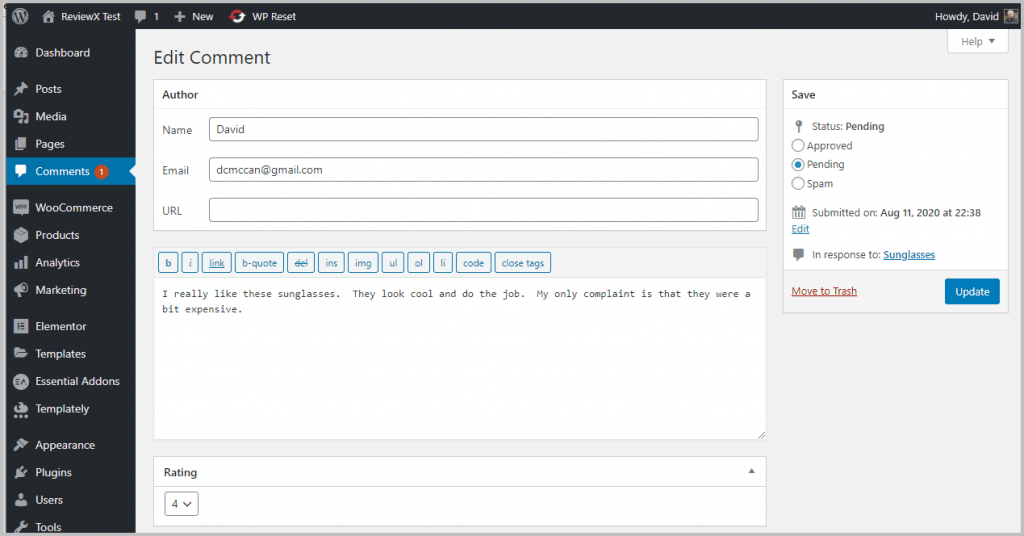
Task: Select the Spam status radio button
Action: [798, 183]
